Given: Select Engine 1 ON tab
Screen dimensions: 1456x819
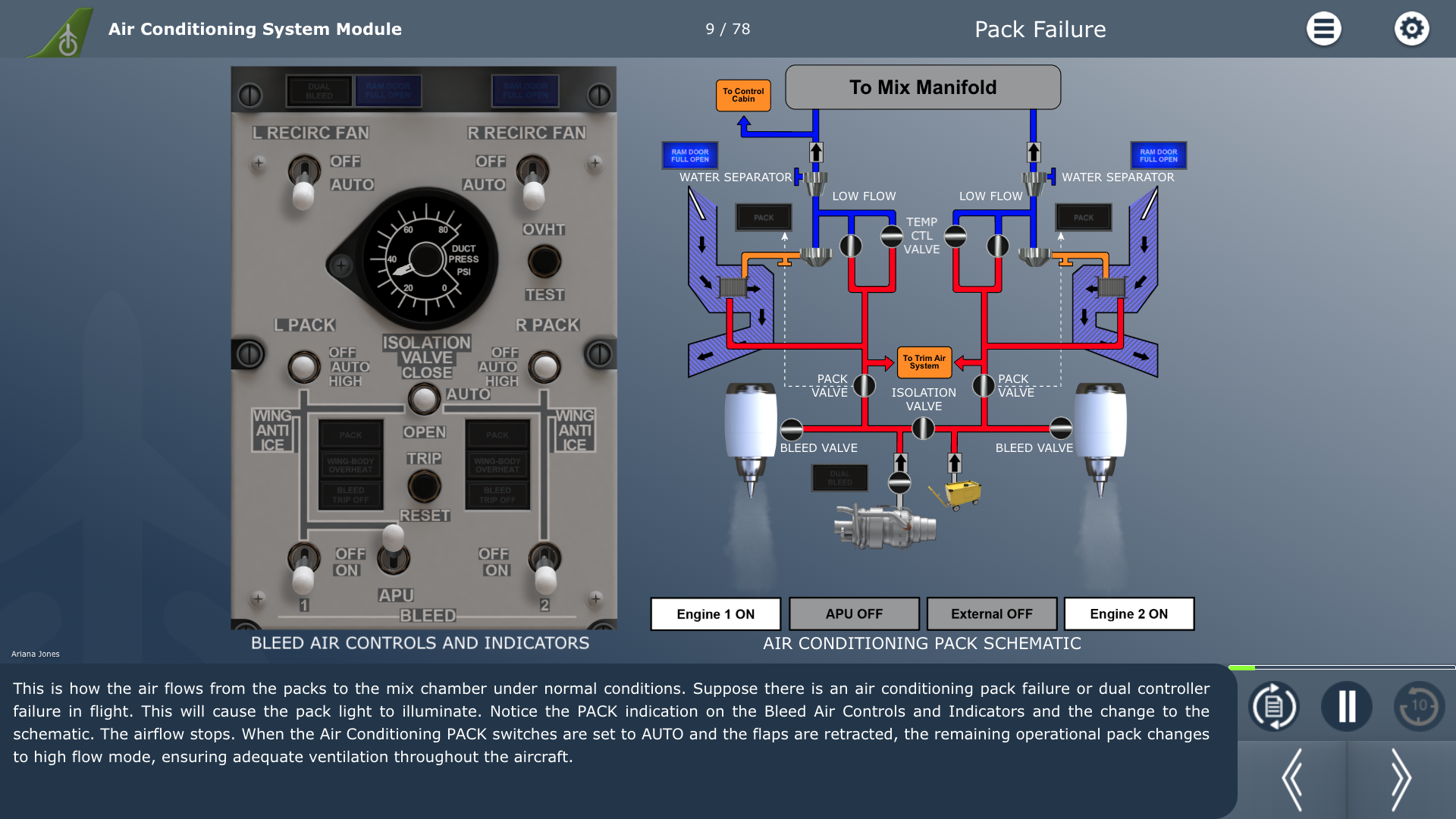Looking at the screenshot, I should coord(715,614).
